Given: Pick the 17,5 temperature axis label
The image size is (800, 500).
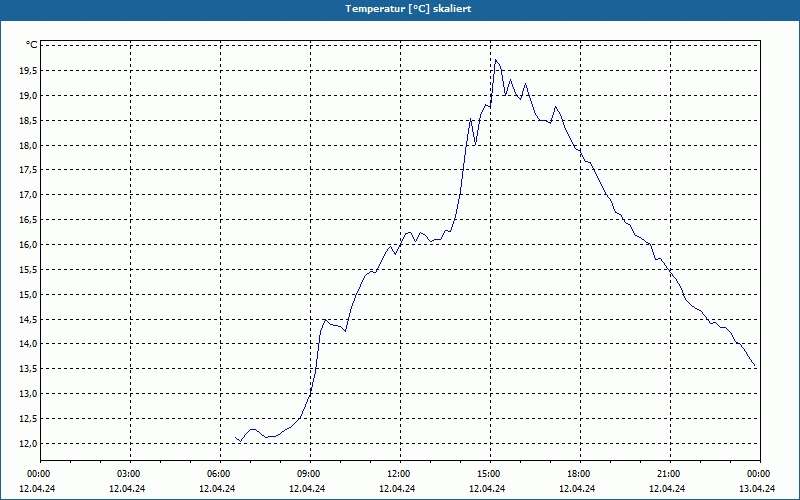Looking at the screenshot, I should point(28,170).
